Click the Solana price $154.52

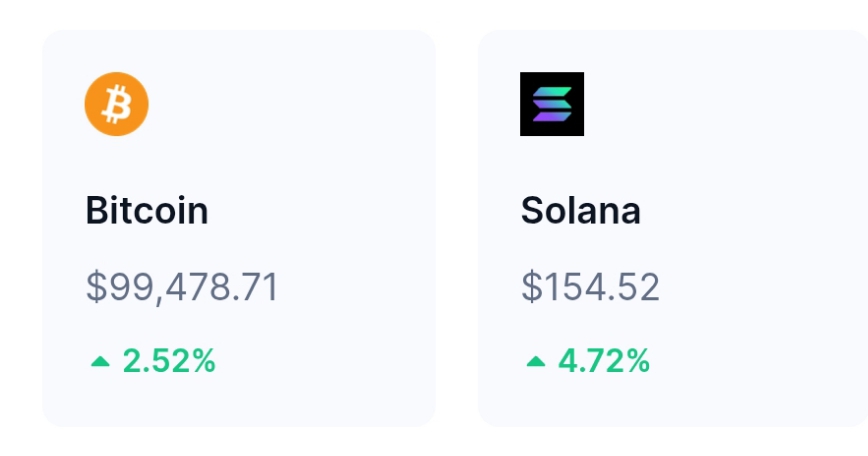[590, 287]
